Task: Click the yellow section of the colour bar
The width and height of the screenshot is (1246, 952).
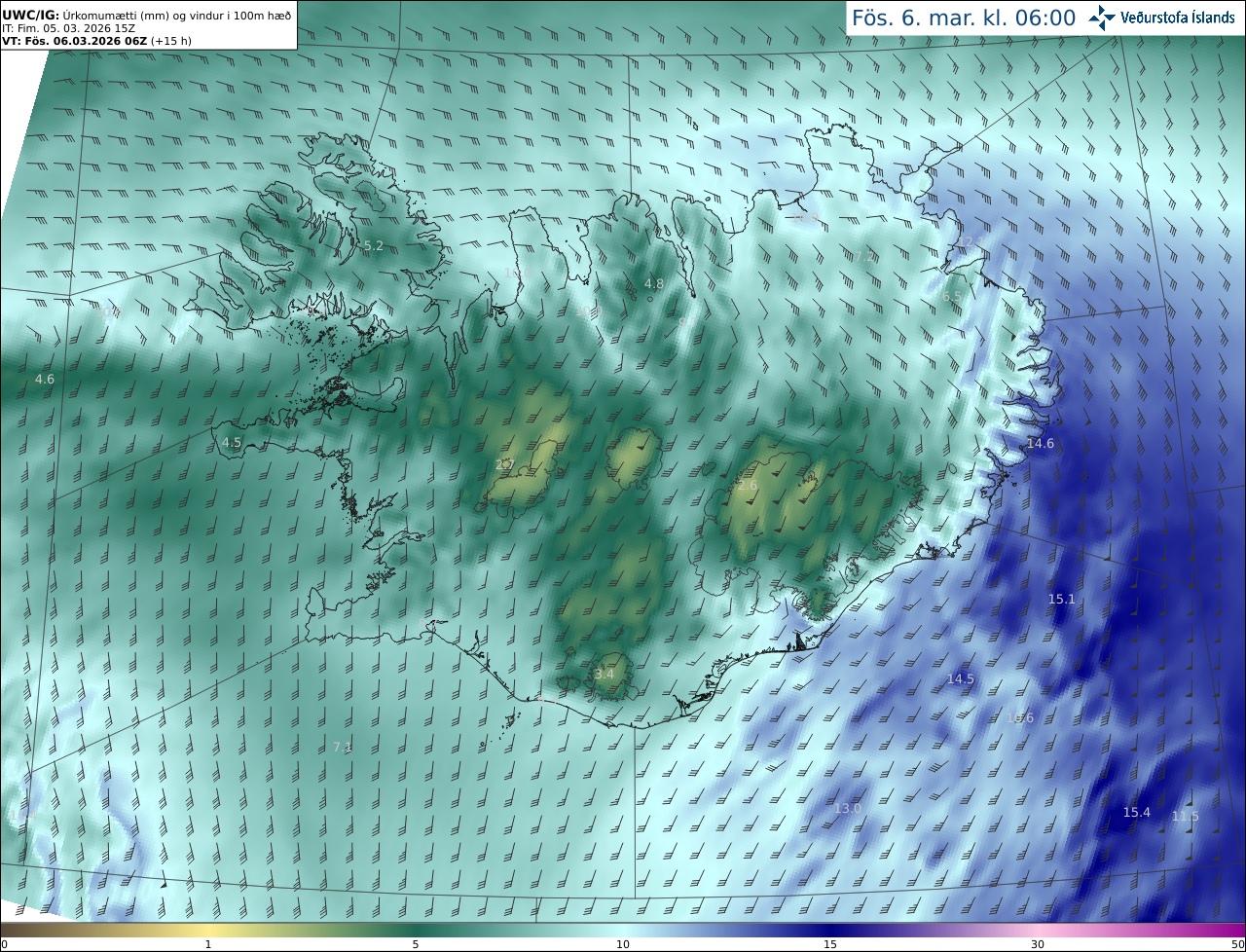Action: click(208, 930)
